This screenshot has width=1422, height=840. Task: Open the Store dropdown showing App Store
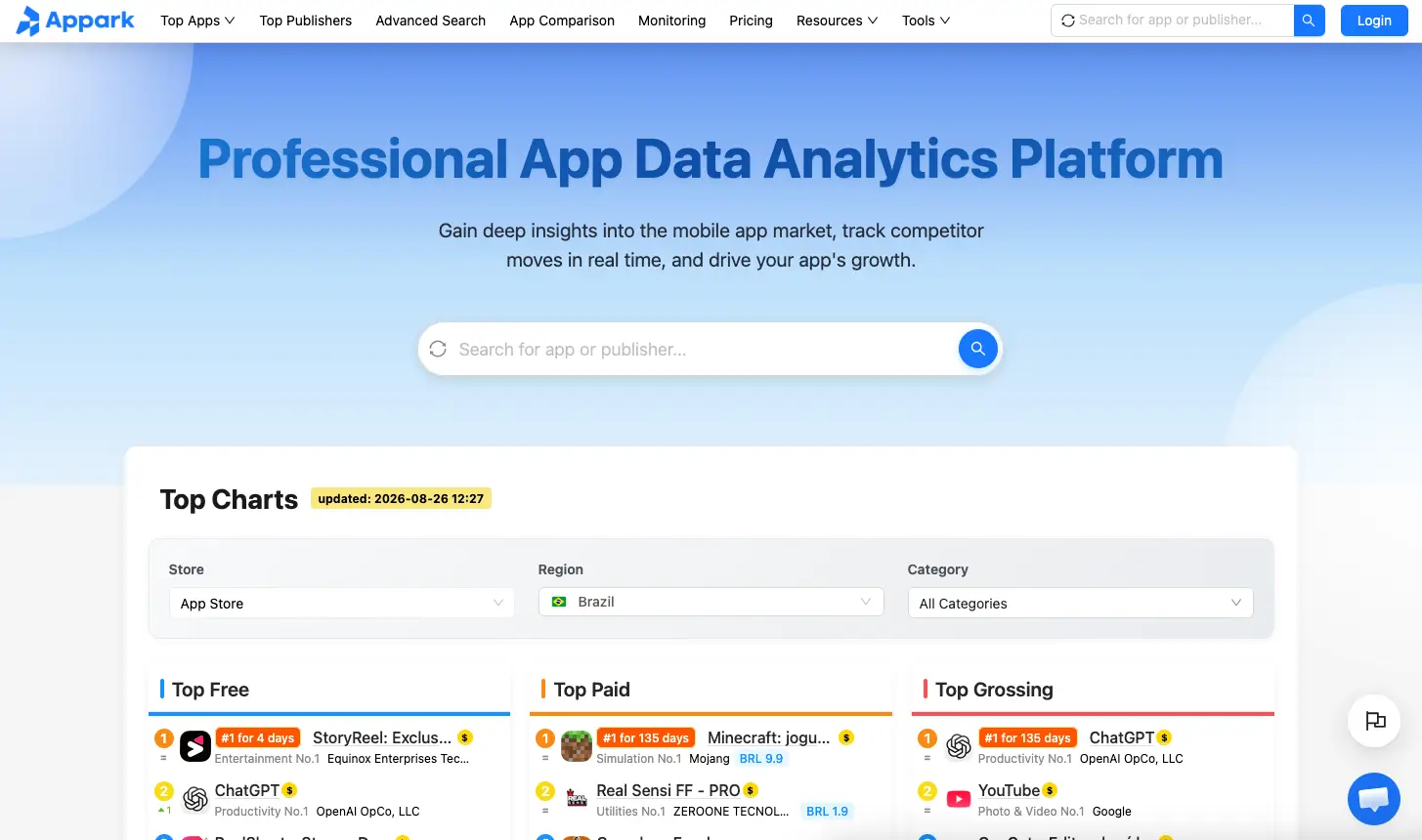click(341, 603)
